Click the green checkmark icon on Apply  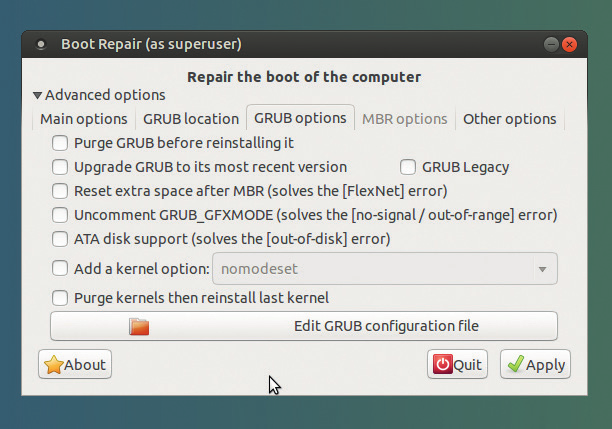(516, 364)
